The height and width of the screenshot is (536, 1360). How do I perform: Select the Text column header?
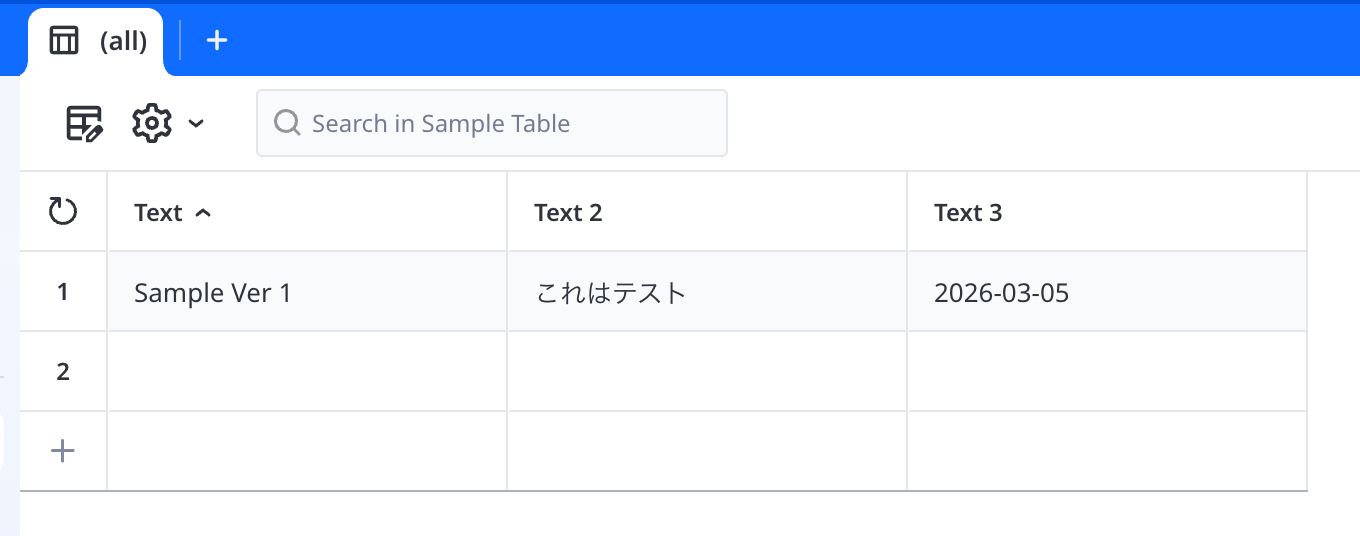coord(159,213)
